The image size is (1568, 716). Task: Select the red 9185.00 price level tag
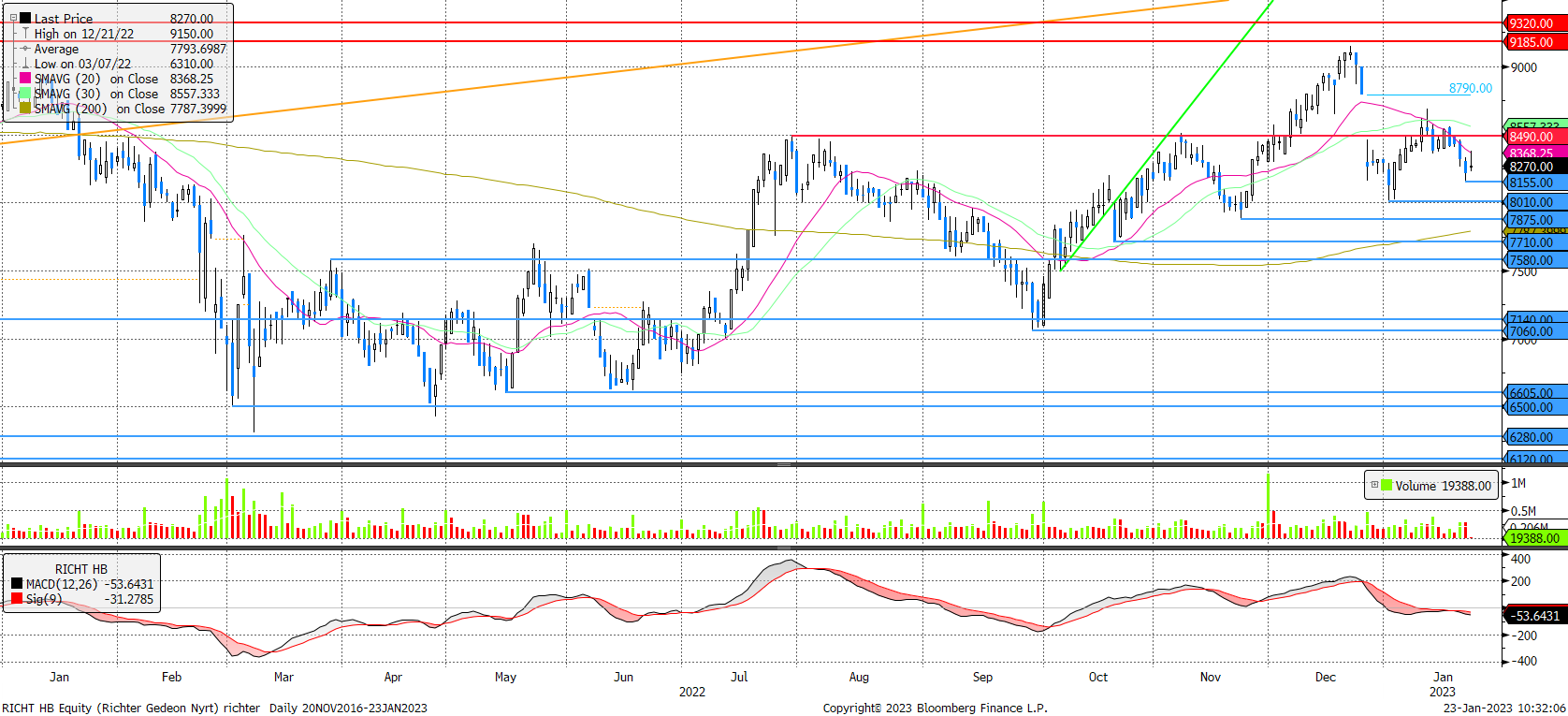pyautogui.click(x=1533, y=42)
